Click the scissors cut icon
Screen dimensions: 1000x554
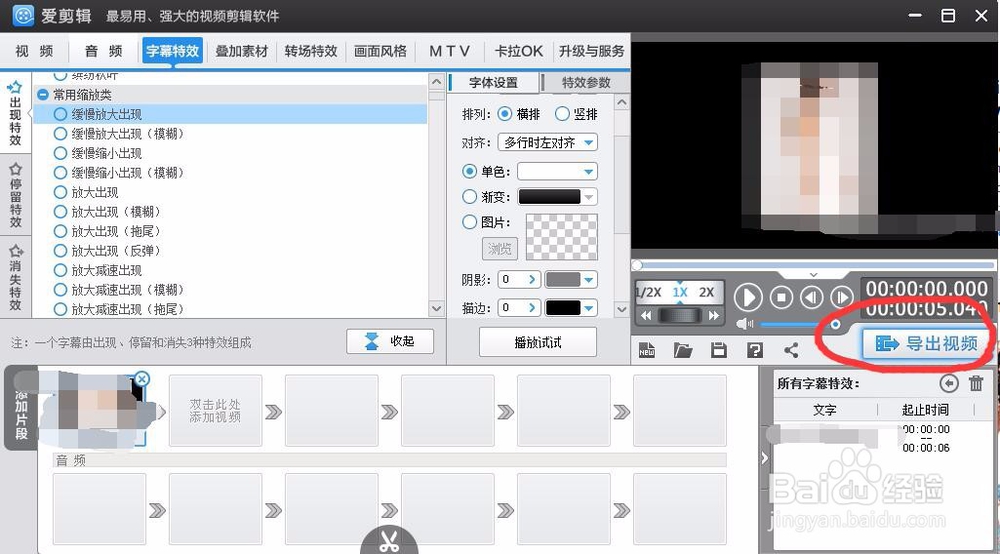[x=389, y=541]
